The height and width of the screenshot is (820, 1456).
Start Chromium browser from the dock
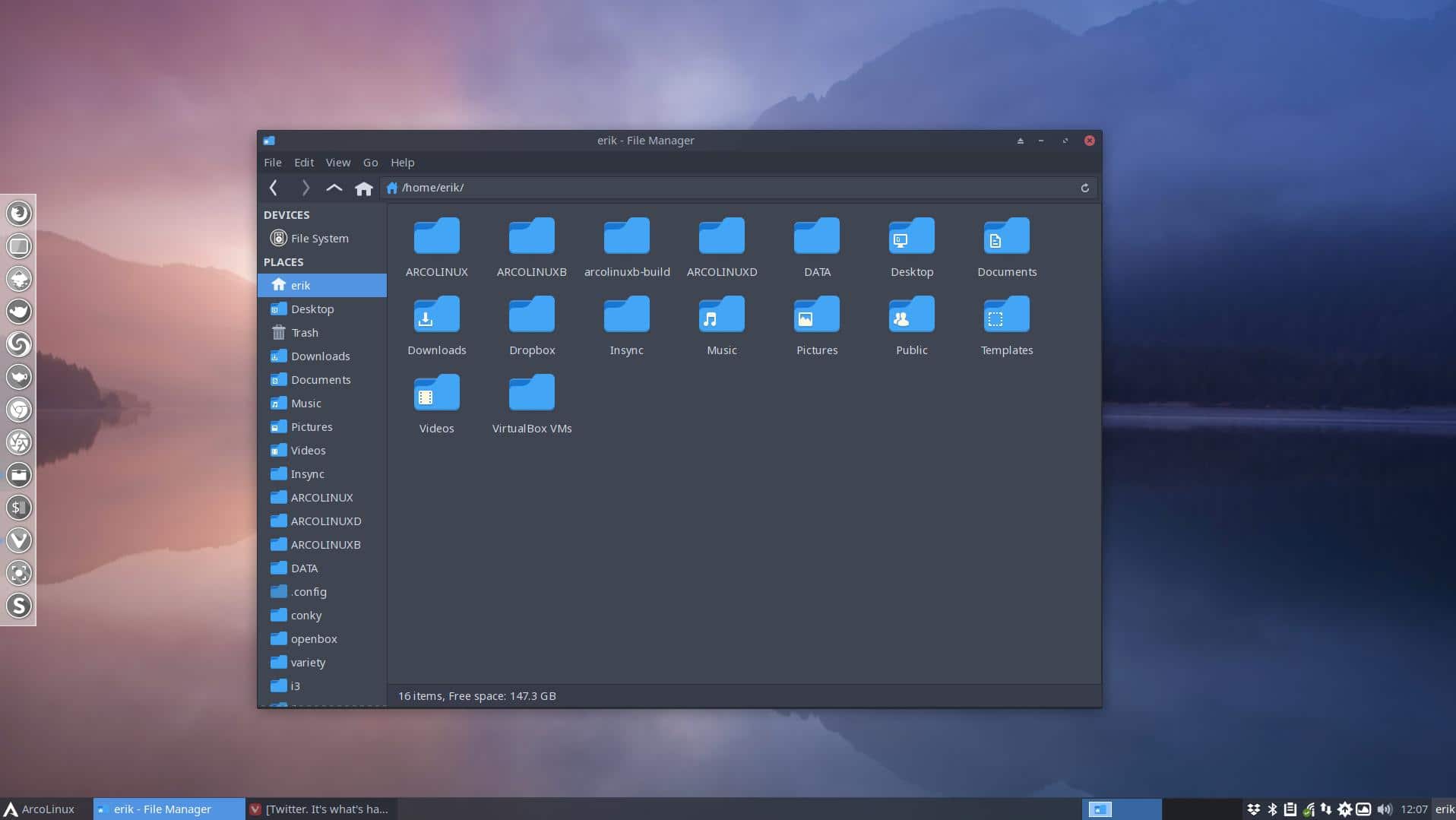click(x=19, y=410)
